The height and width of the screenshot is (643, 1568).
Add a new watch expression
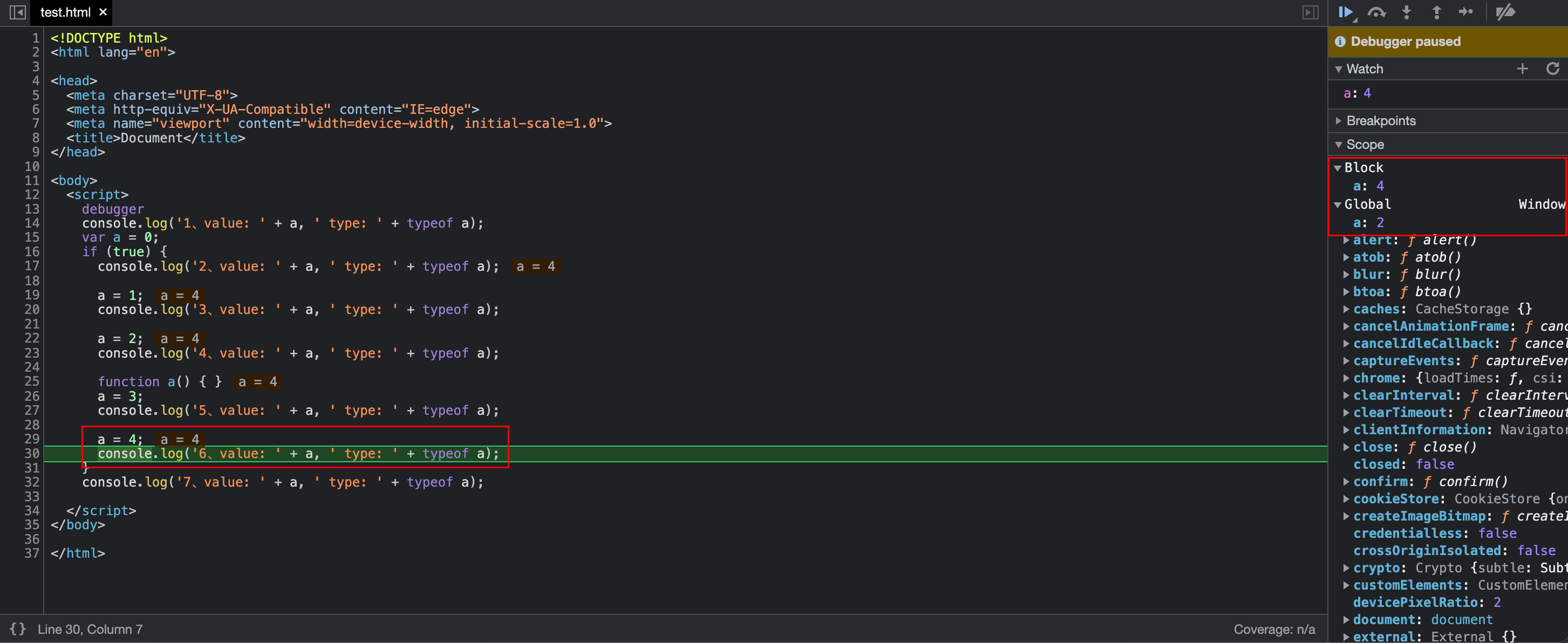point(1522,69)
